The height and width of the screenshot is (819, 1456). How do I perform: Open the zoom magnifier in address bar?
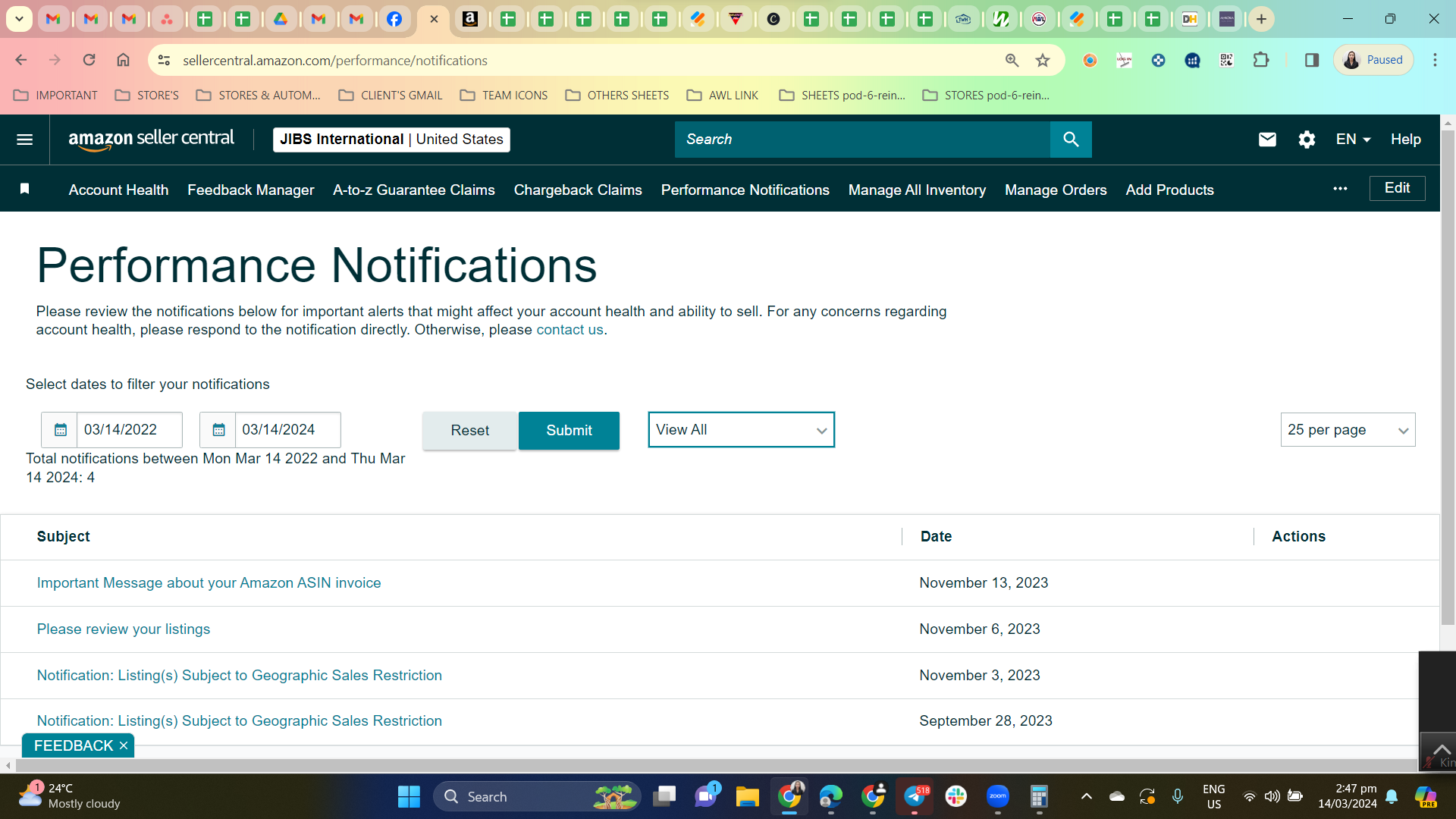click(x=1012, y=60)
